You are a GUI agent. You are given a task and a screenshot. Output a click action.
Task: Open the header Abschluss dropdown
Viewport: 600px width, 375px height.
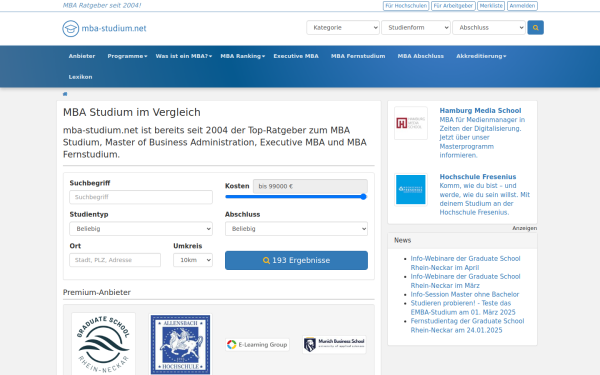pos(489,28)
